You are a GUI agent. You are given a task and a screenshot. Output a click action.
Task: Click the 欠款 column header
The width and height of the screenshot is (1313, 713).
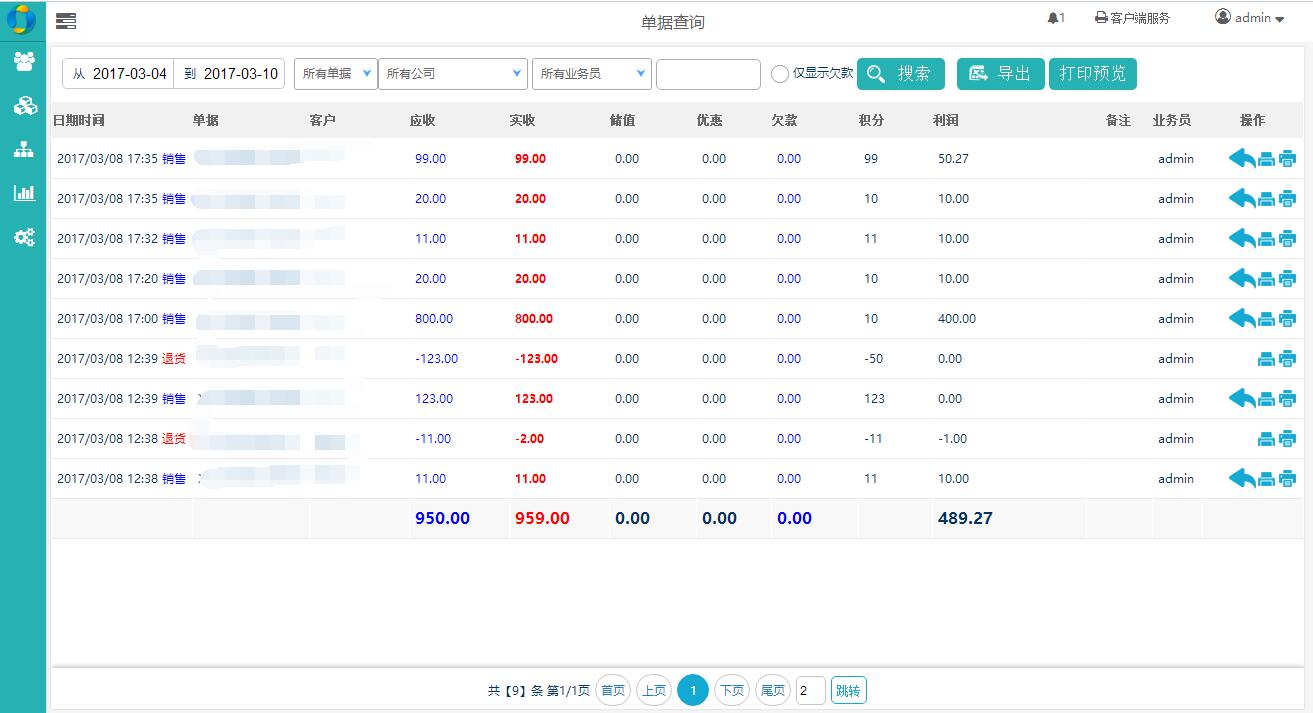(x=784, y=120)
